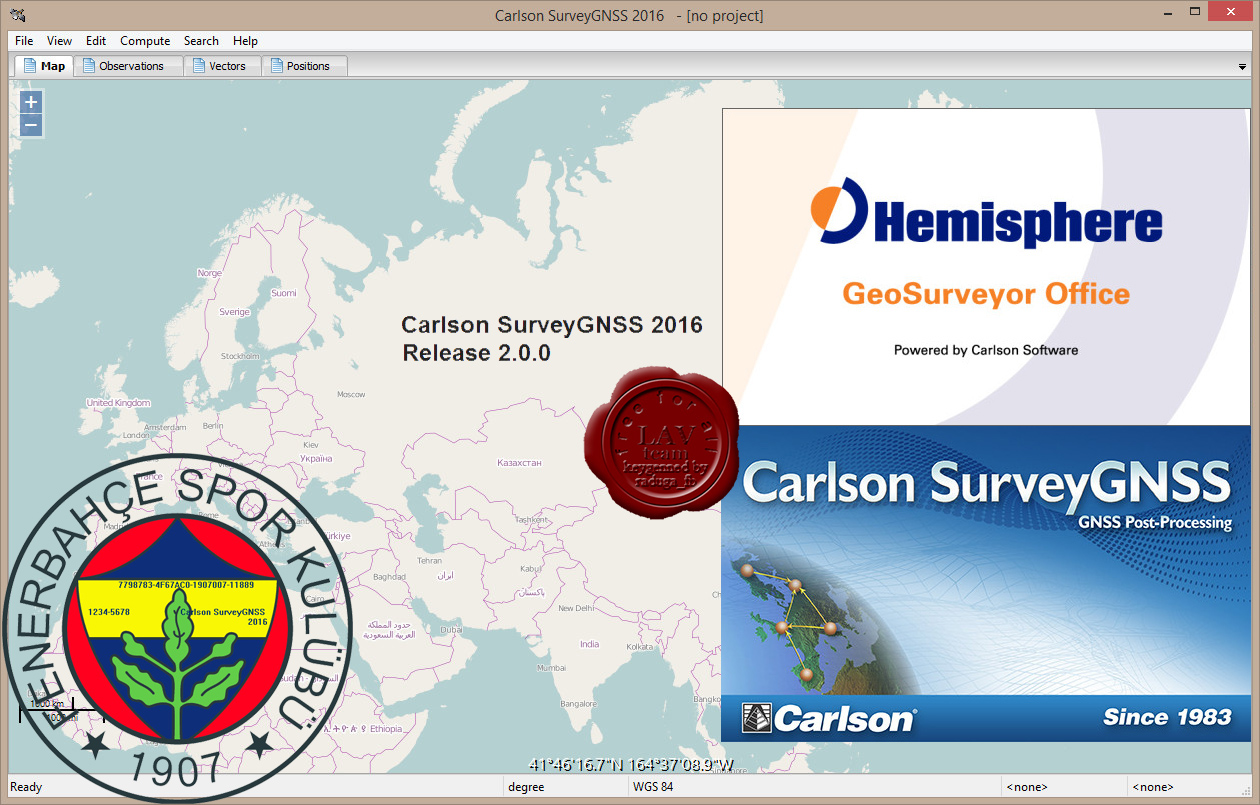
Task: Open the Compute menu
Action: click(x=145, y=41)
